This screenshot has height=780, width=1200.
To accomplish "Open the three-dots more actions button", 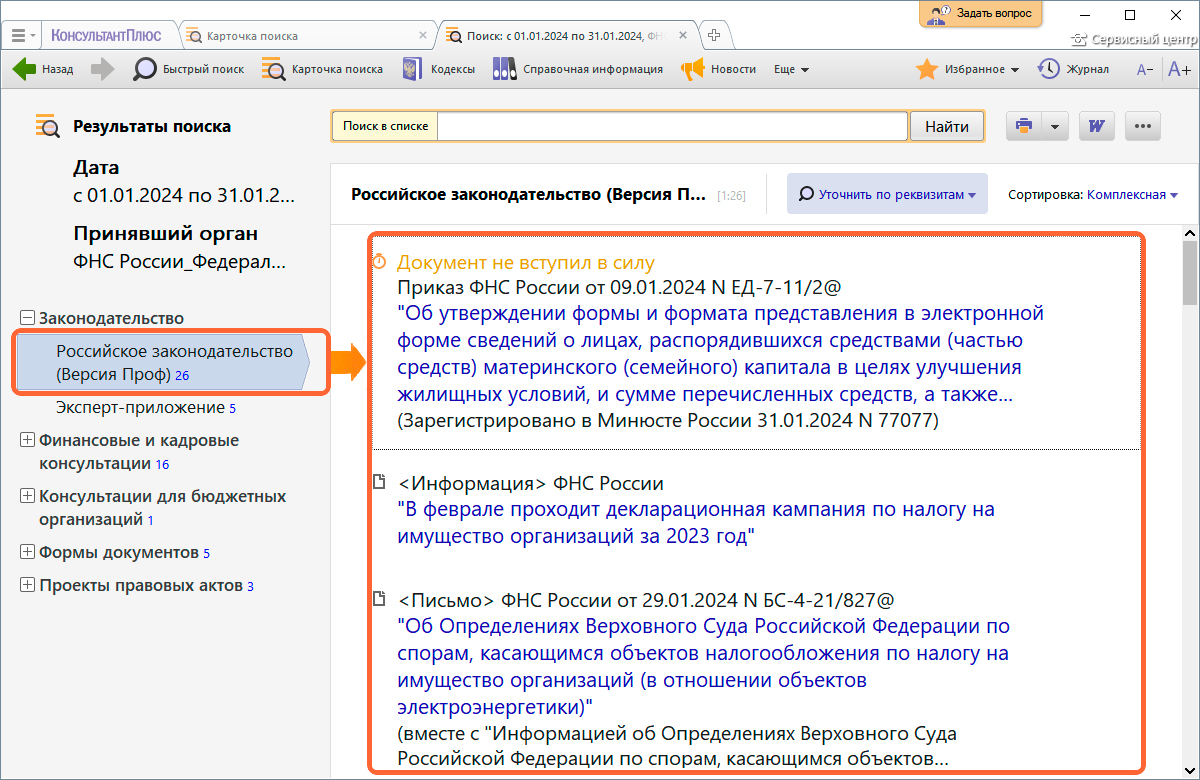I will 1143,127.
